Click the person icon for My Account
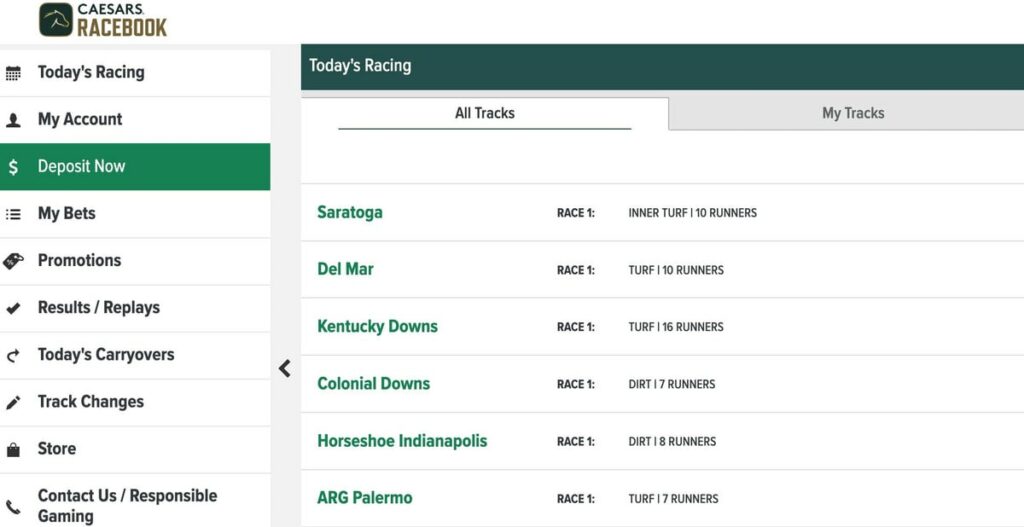This screenshot has height=527, width=1024. click(13, 120)
